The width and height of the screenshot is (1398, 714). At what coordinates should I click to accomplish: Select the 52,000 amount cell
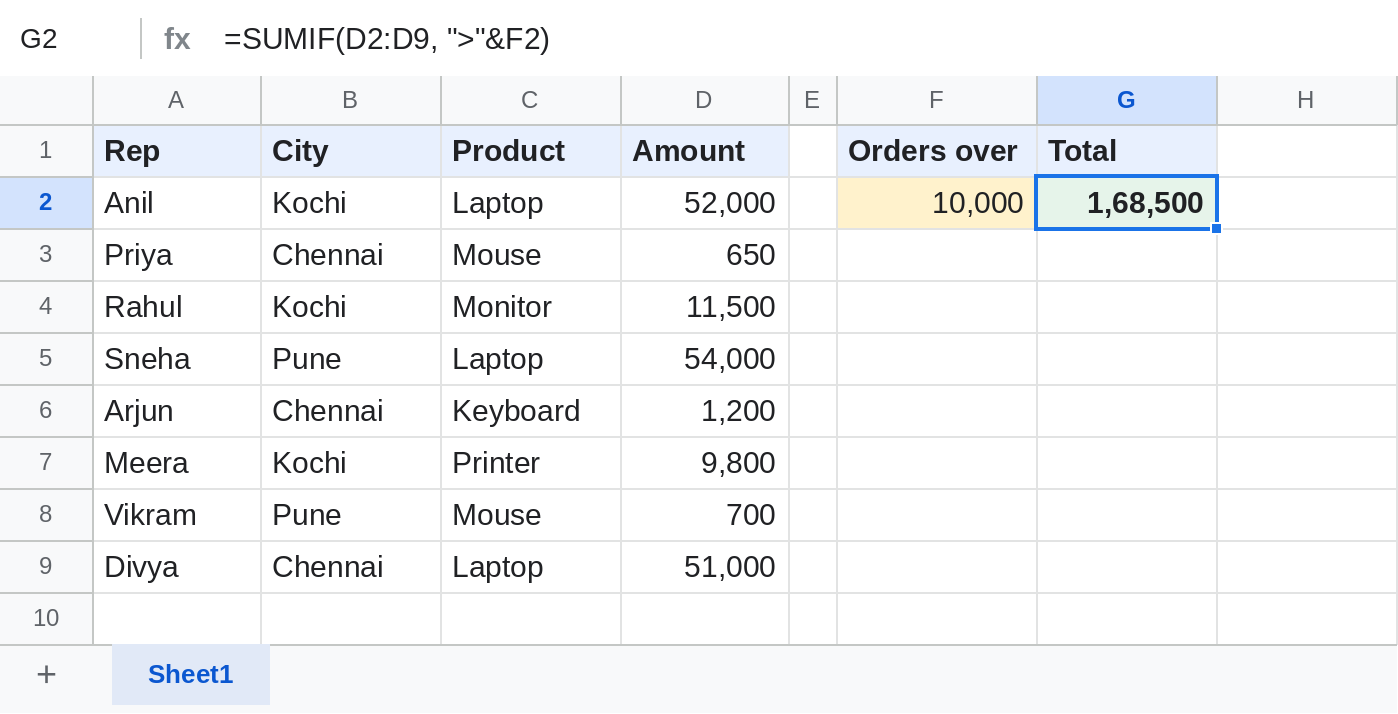pyautogui.click(x=705, y=203)
